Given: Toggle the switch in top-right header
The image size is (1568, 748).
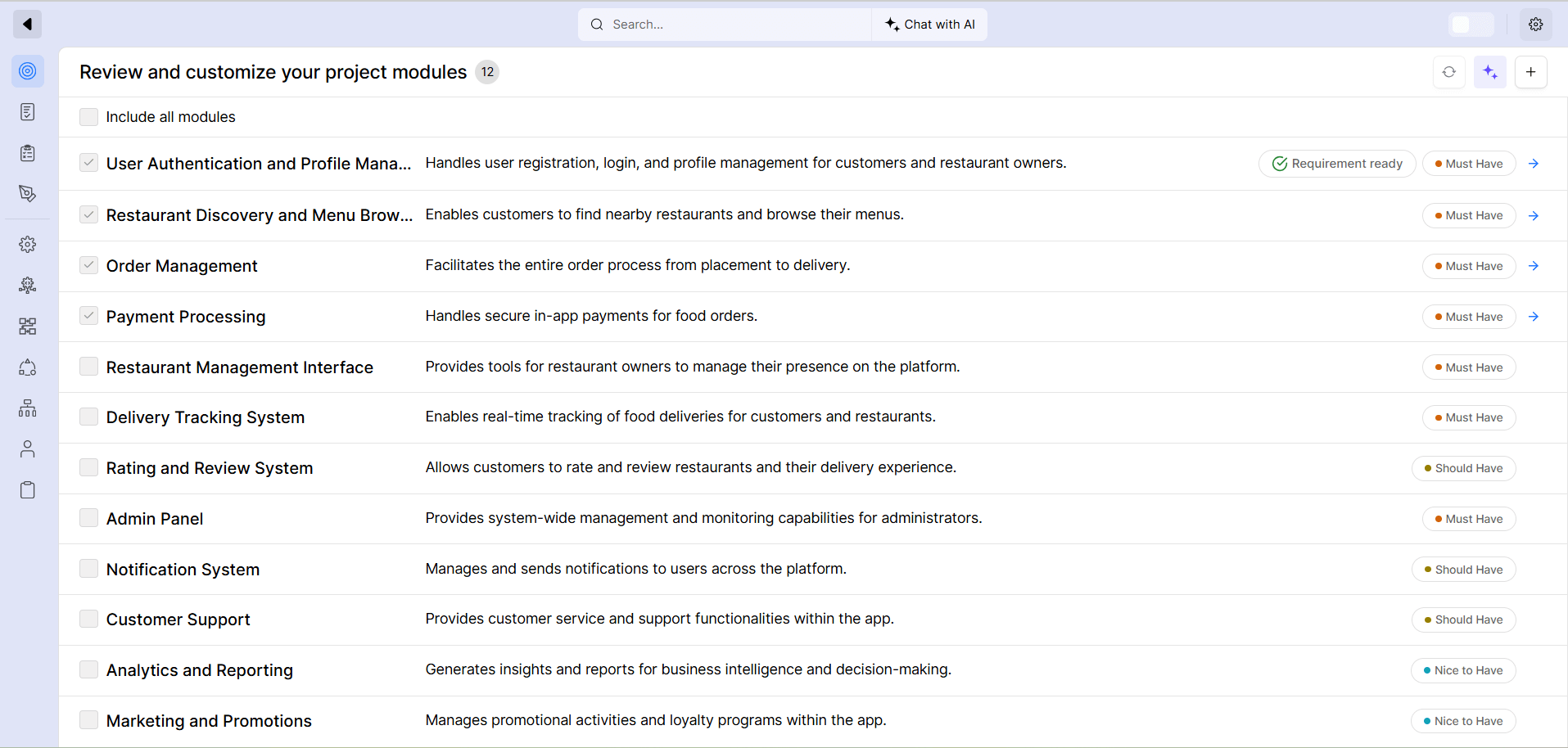Looking at the screenshot, I should click(x=1471, y=25).
